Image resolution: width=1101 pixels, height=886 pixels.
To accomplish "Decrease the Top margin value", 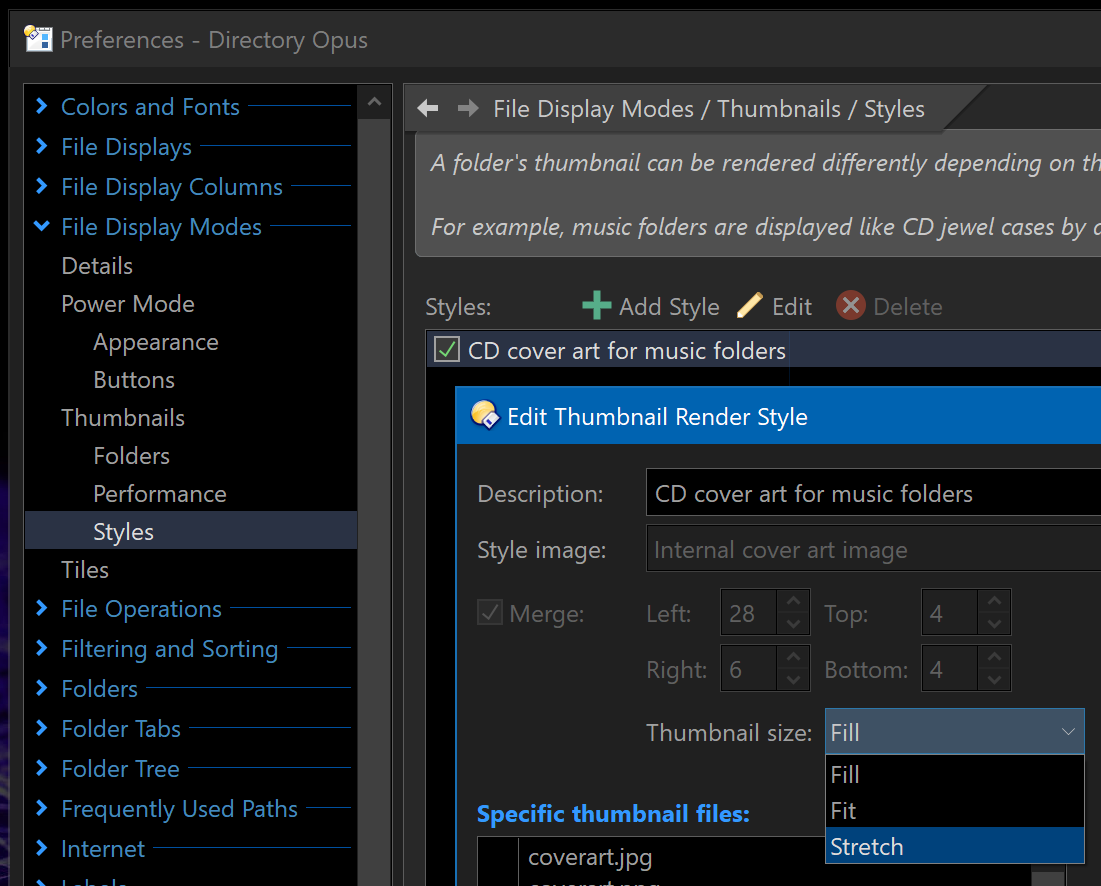I will pyautogui.click(x=994, y=623).
